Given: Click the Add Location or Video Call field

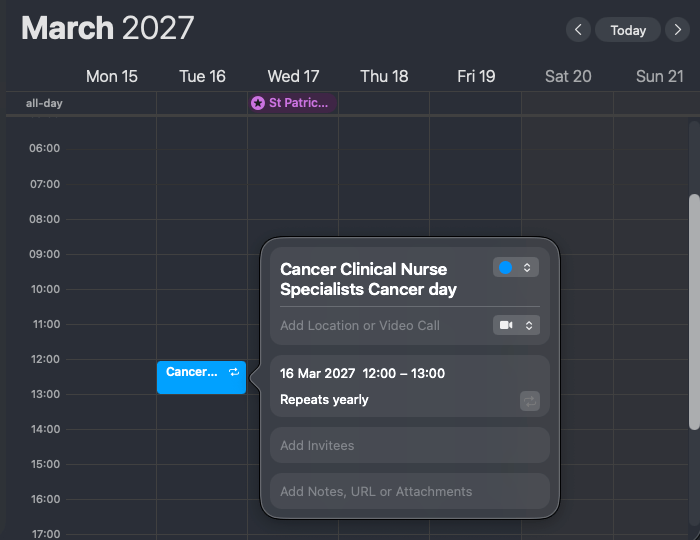Looking at the screenshot, I should click(360, 326).
